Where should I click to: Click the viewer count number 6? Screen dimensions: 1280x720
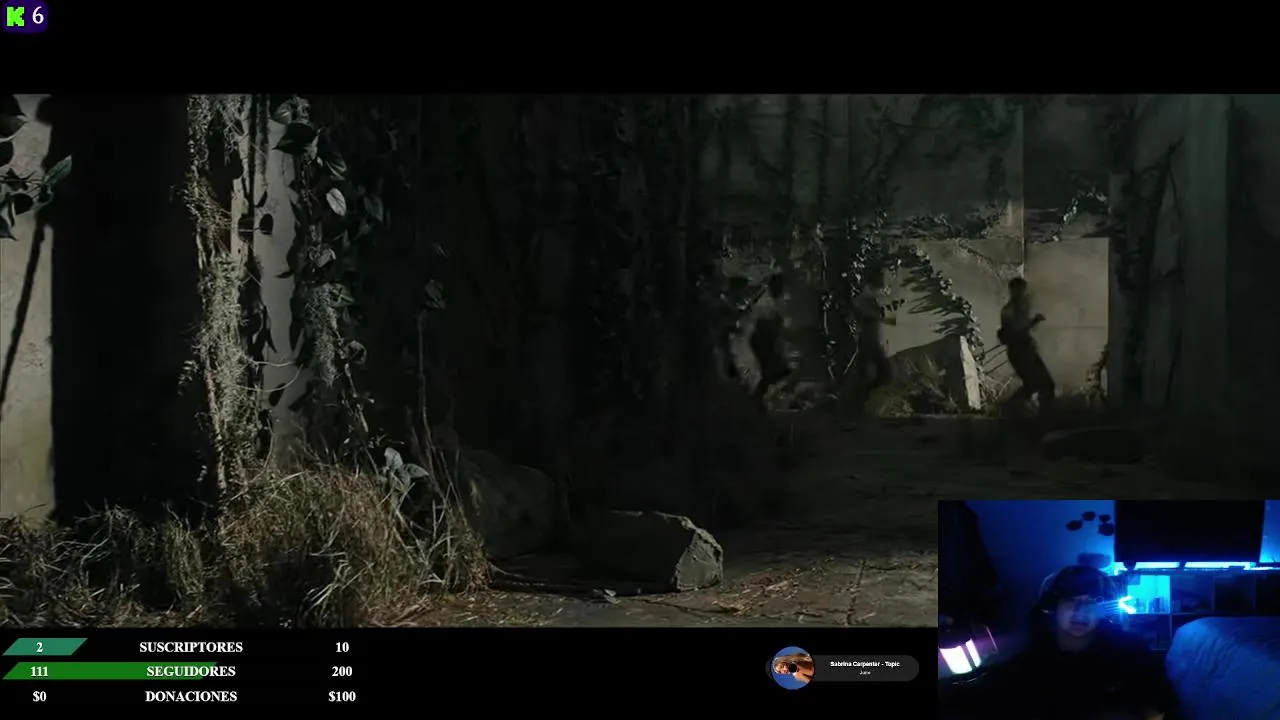tap(38, 16)
